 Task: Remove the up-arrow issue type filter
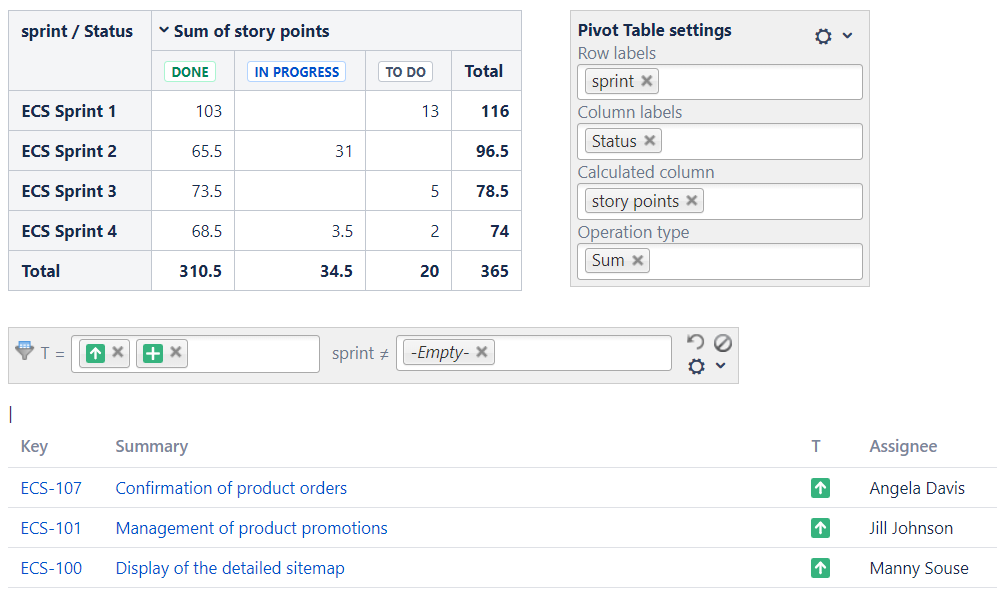118,352
